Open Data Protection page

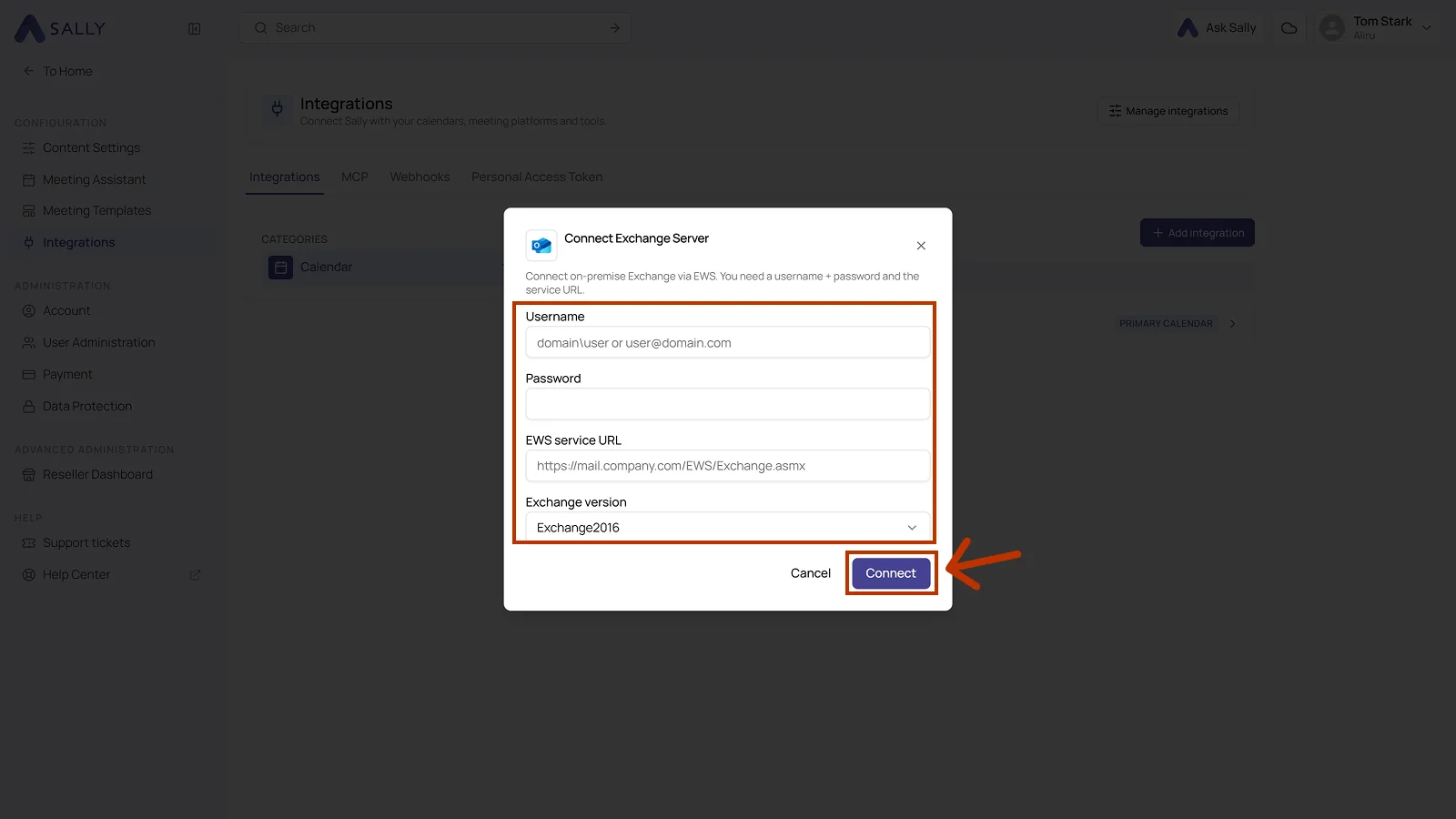click(87, 406)
